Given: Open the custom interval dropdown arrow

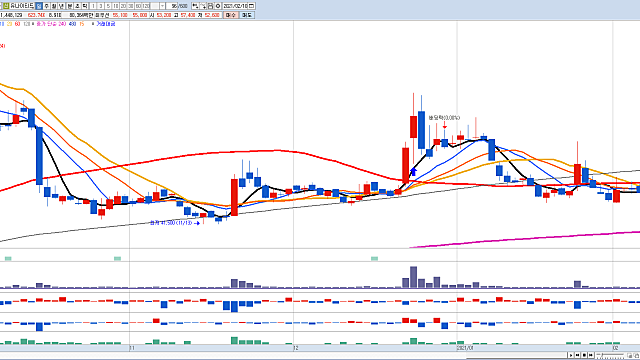Looking at the screenshot, I should coord(162,6).
